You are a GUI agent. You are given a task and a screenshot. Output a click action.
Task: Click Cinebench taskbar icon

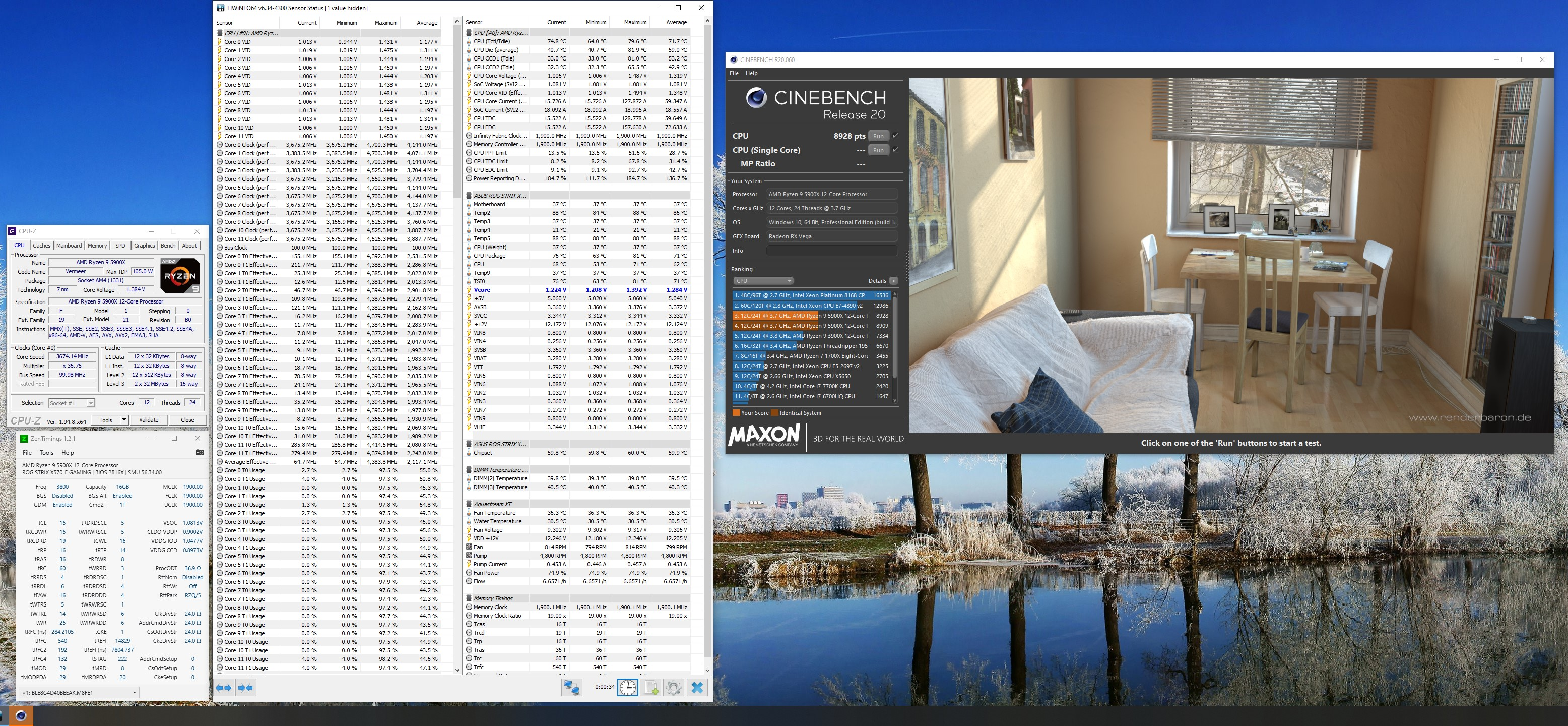(x=21, y=715)
